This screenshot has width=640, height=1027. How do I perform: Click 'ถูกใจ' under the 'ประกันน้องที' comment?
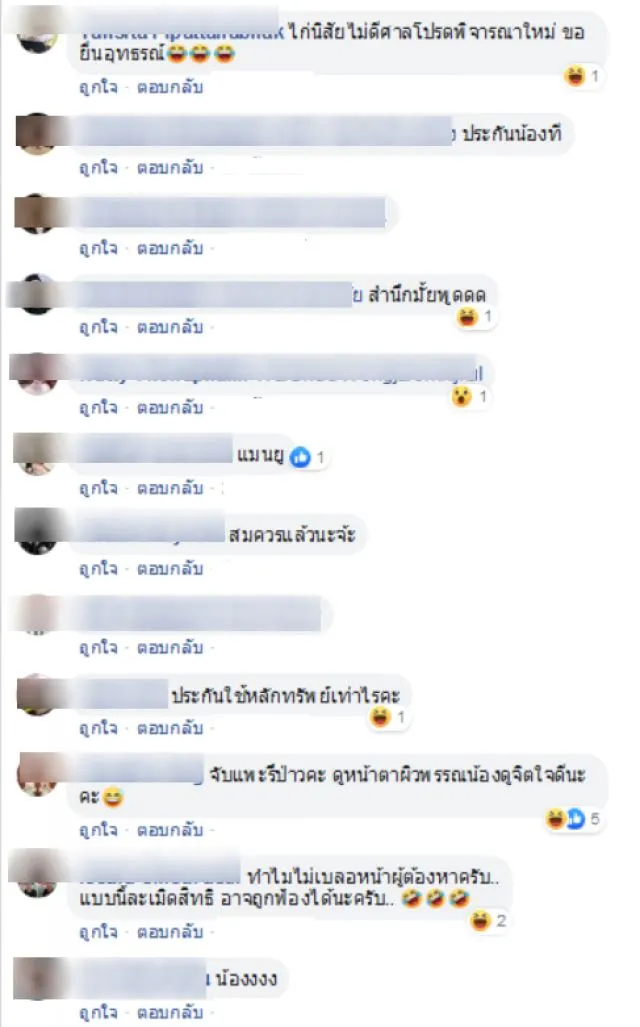tap(98, 168)
